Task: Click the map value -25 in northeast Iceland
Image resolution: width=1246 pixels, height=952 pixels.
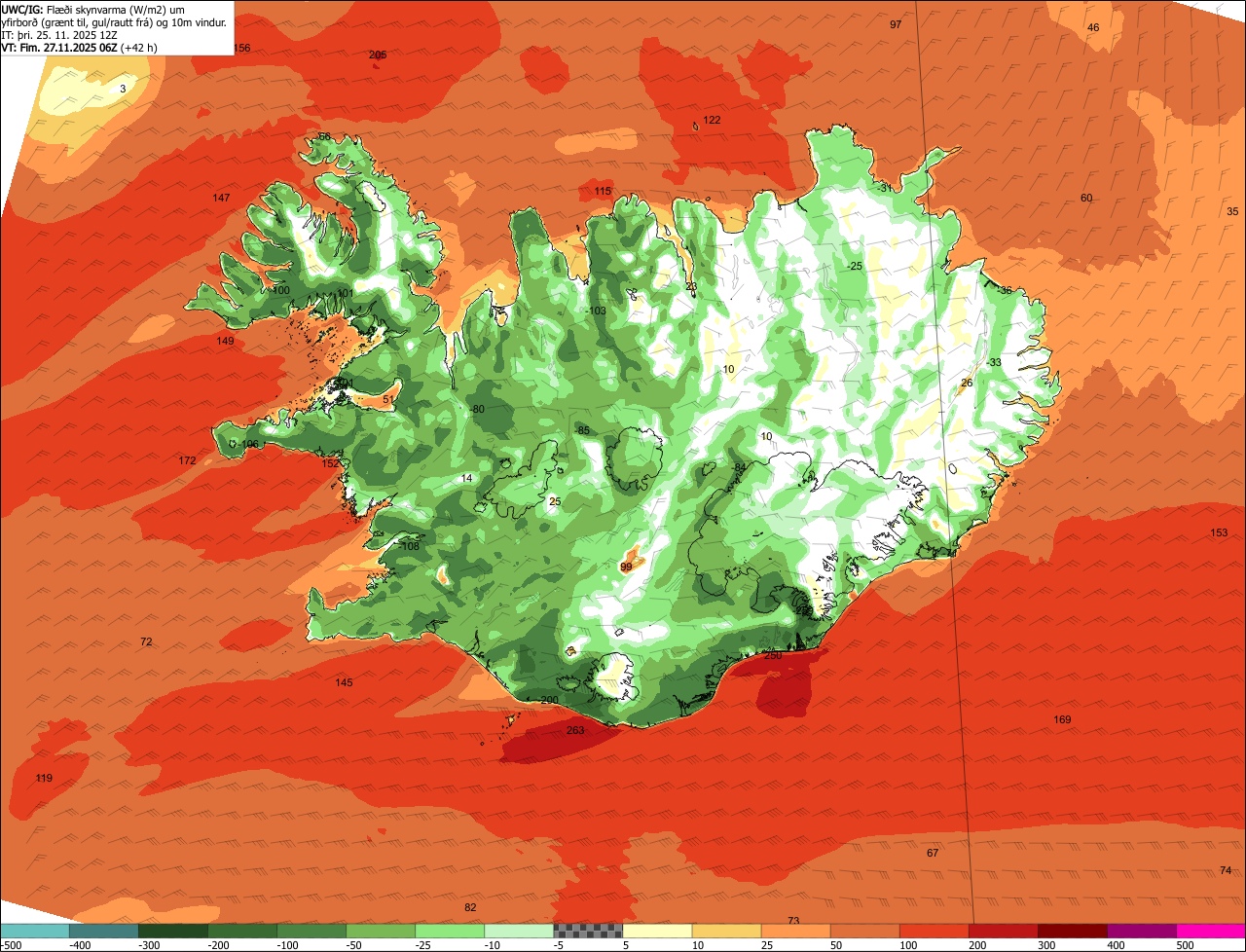Action: (x=855, y=266)
